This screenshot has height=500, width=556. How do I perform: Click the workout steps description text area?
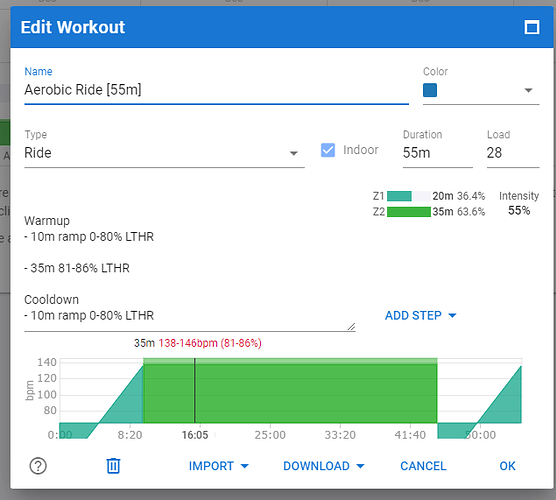click(x=190, y=268)
